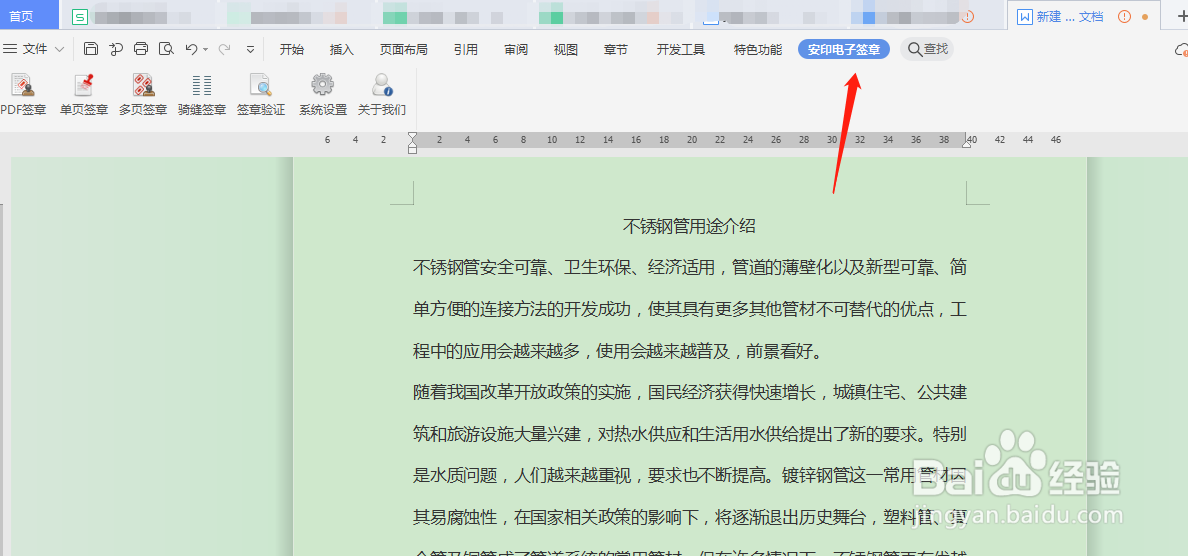Select the 安印电子签章 ribbon tab

click(x=844, y=49)
